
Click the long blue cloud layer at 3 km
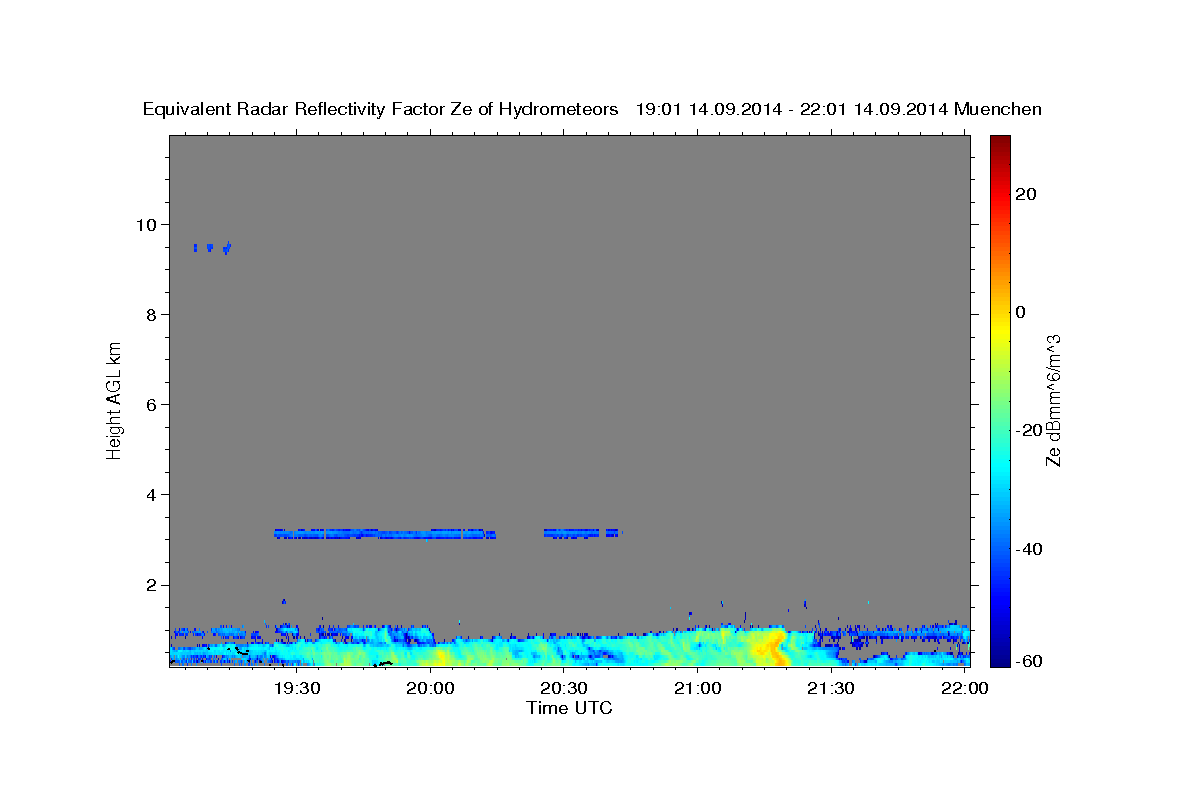pos(385,534)
